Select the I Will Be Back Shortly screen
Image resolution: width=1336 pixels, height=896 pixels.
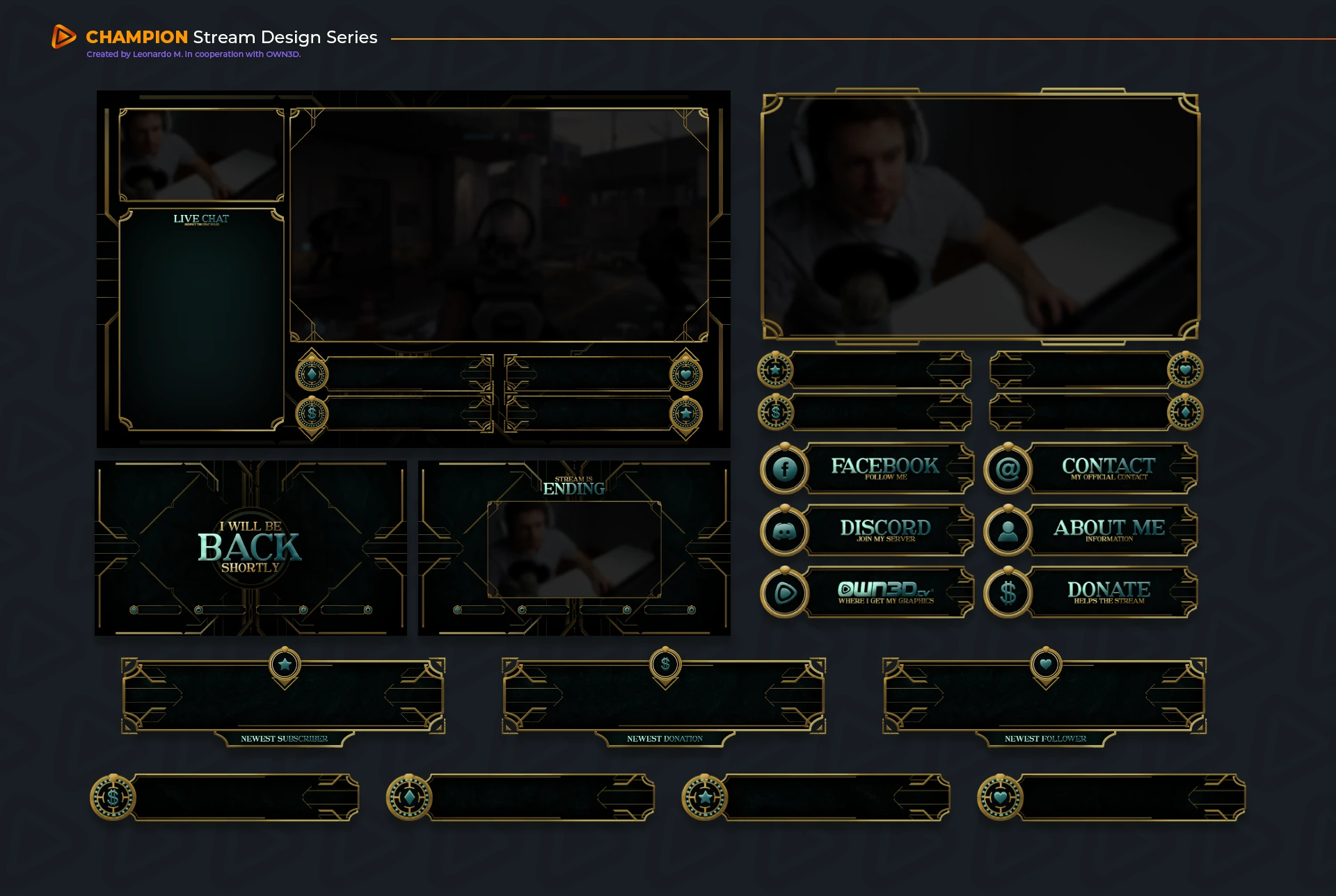(250, 547)
